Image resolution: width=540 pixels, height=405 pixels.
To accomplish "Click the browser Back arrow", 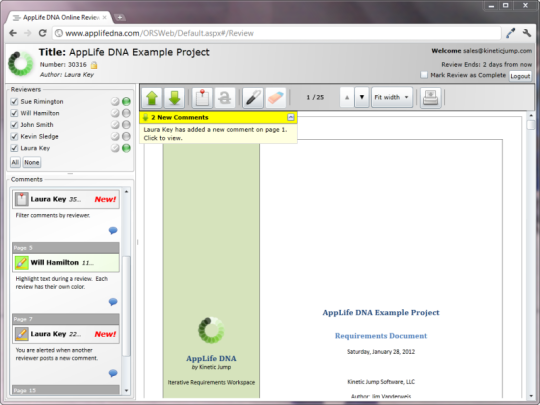I will (13, 33).
